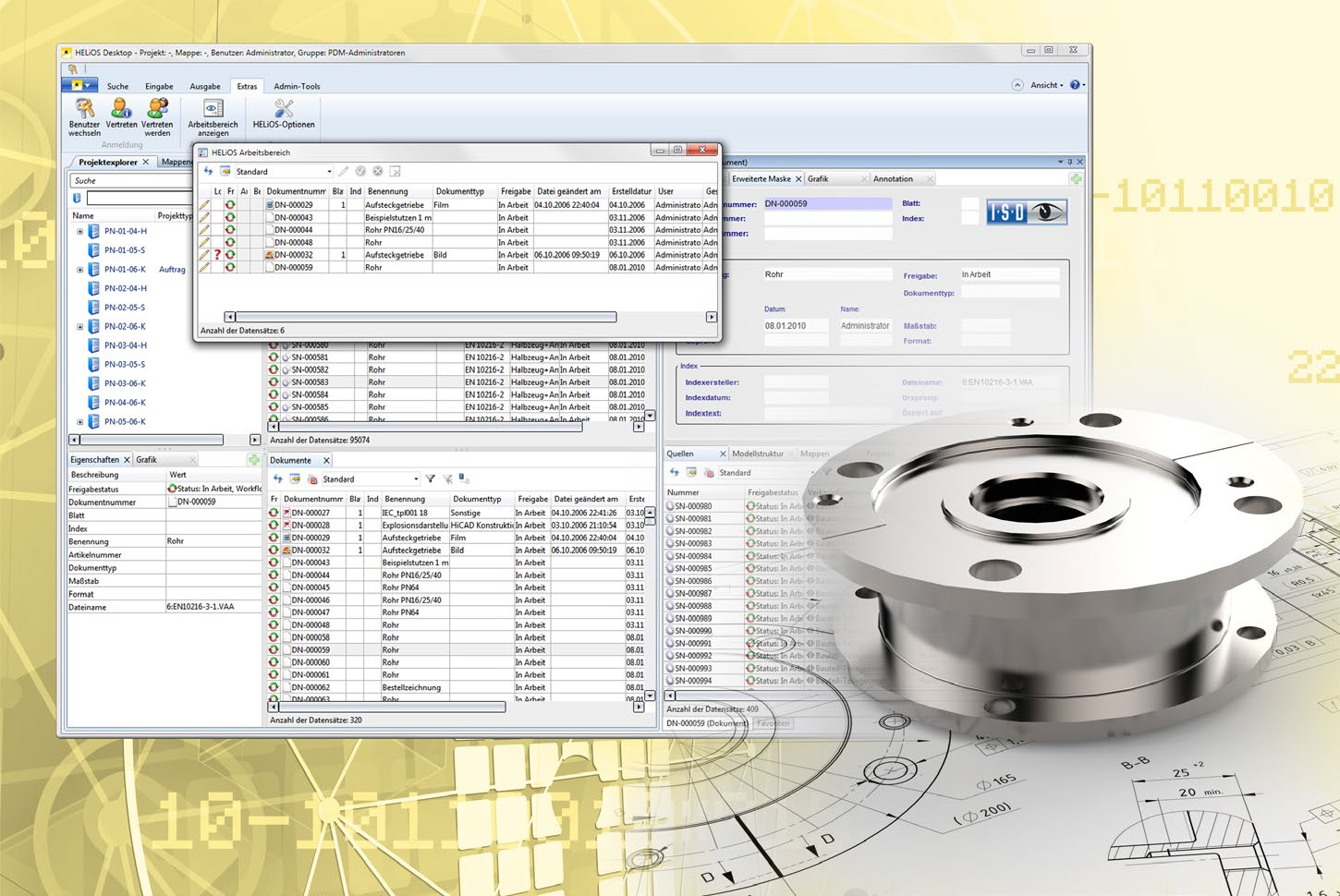
Task: Click the list configuration icon in Quellen toolbar
Action: 691,472
